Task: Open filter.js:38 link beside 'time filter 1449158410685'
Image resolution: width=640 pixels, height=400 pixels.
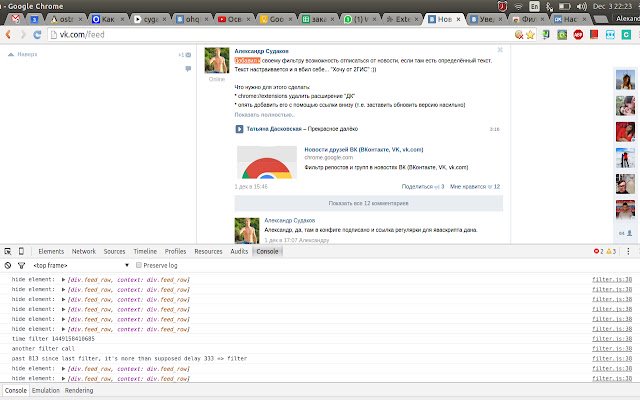Action: [x=612, y=339]
